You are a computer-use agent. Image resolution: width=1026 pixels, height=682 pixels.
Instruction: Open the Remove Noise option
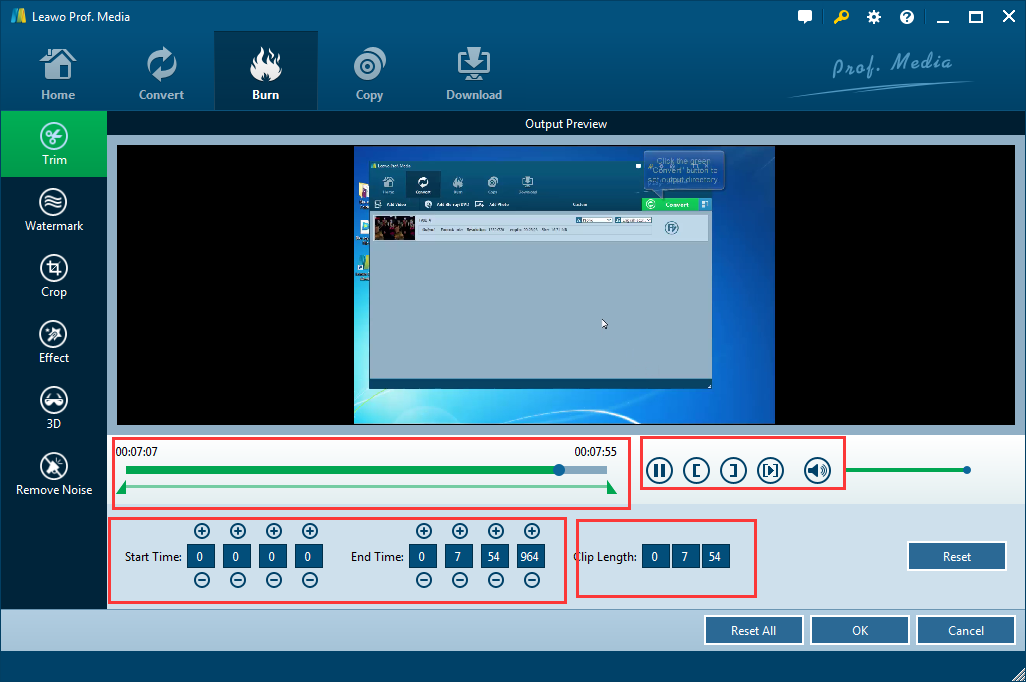[x=54, y=475]
